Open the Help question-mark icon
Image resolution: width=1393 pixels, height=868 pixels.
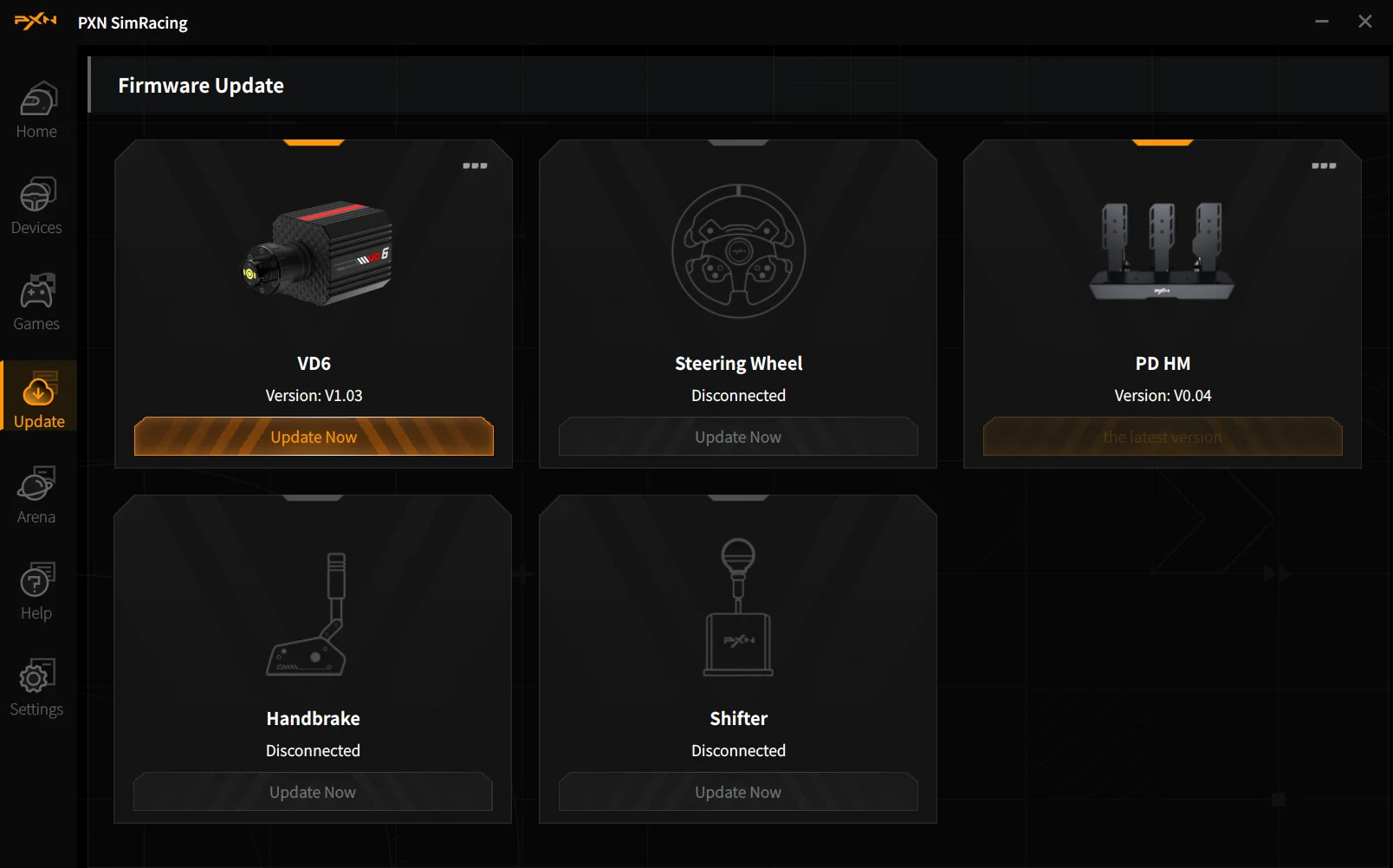(x=37, y=580)
